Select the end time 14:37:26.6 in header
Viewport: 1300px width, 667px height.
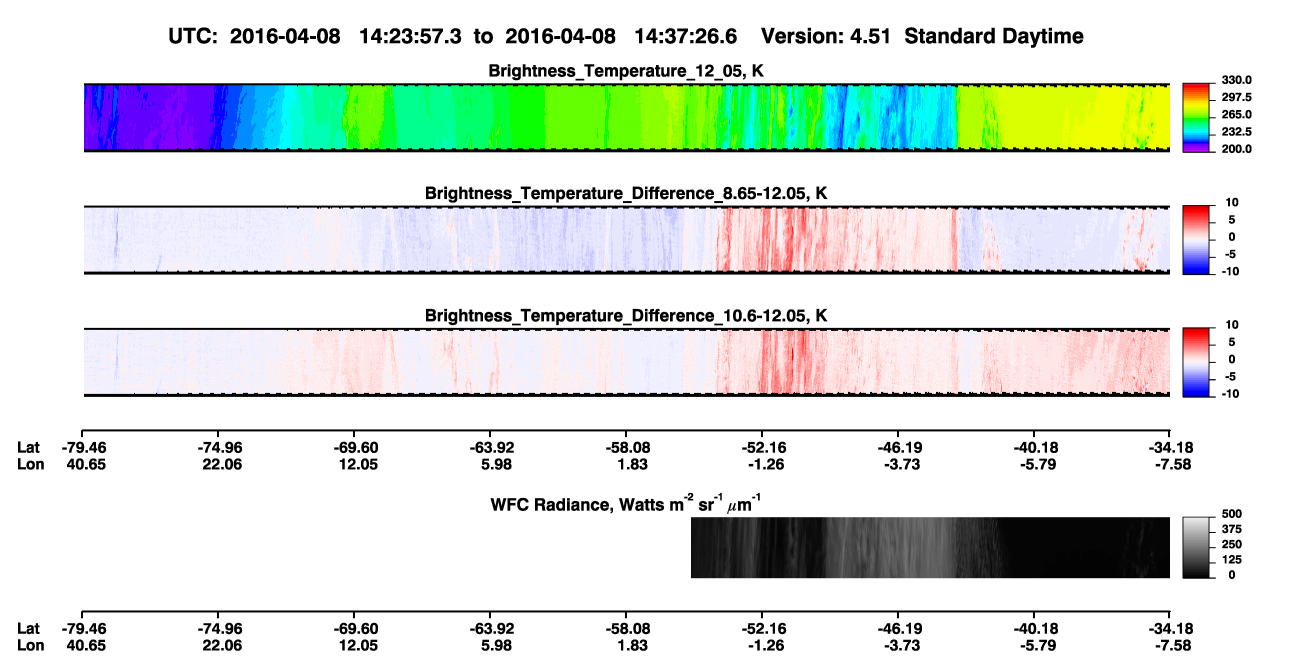(x=686, y=36)
